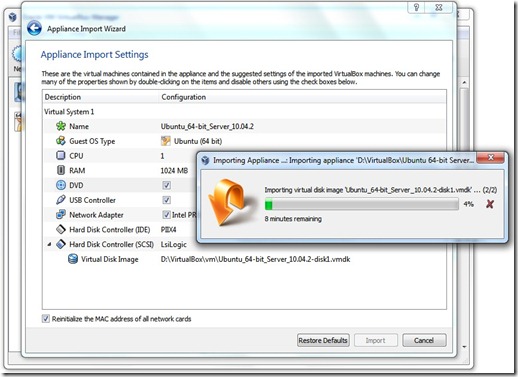This screenshot has width=518, height=377.
Task: Click the name value Ubuntu_64-bit_Server_10.04.2
Action: click(207, 126)
